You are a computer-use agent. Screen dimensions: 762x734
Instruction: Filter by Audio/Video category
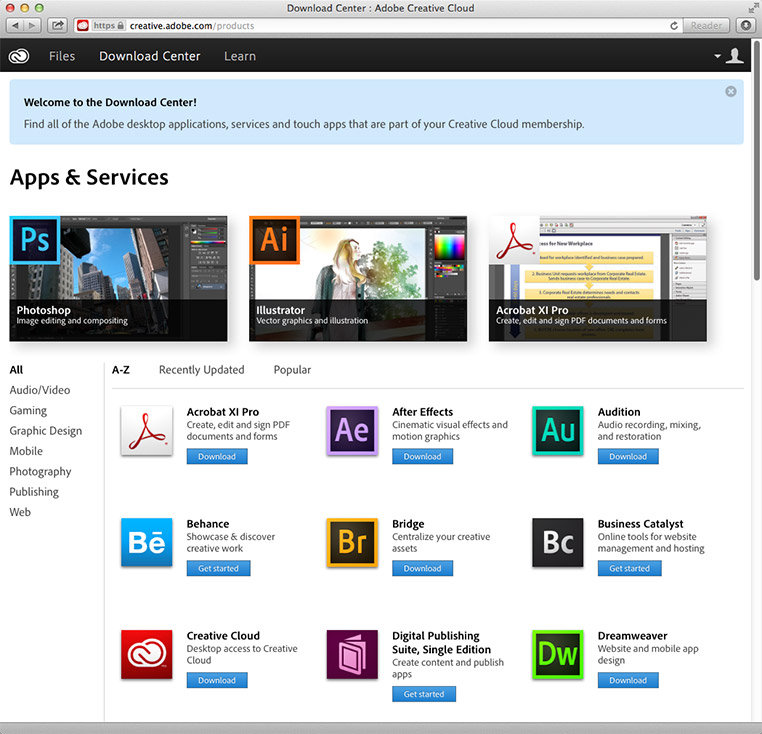(x=40, y=390)
